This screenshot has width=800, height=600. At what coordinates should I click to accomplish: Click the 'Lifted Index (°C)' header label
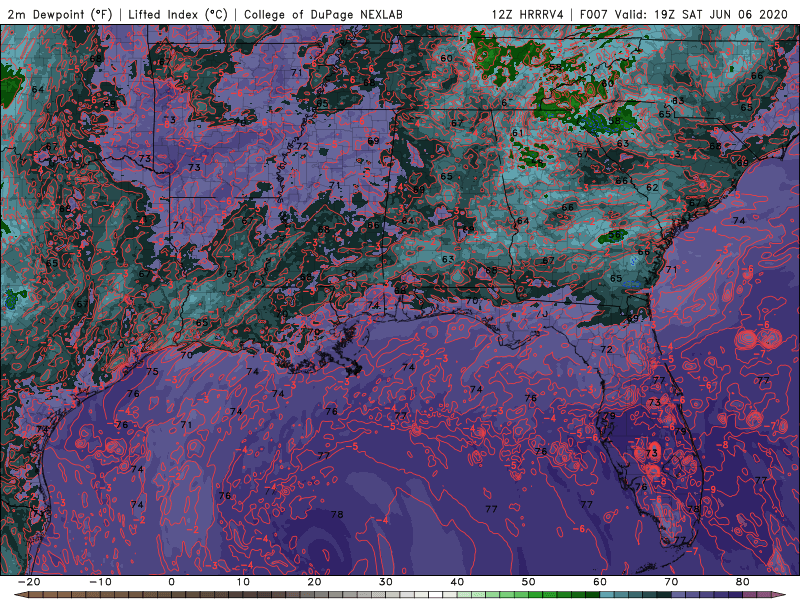point(178,14)
